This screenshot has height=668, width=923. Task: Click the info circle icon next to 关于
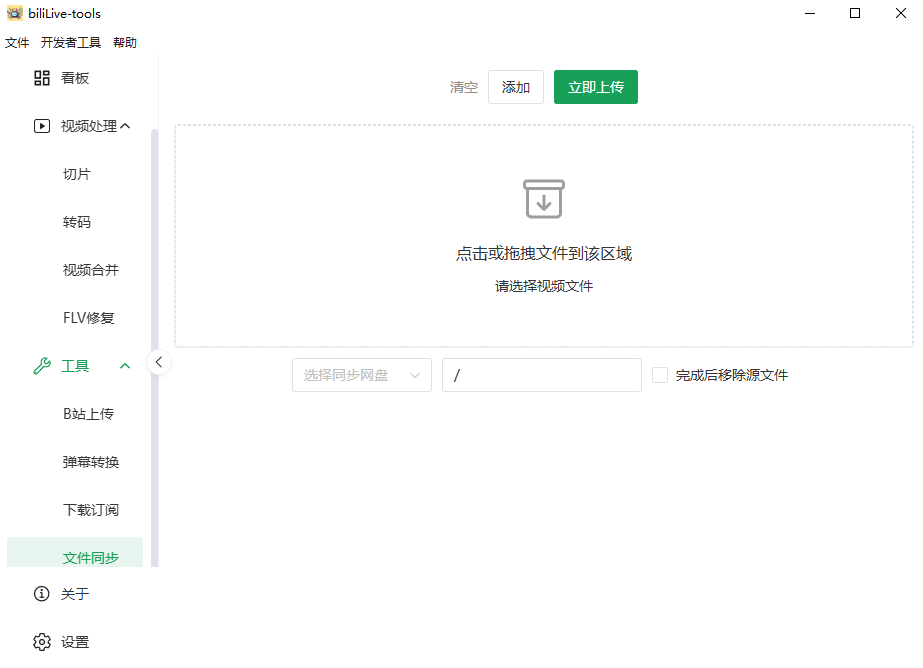(x=42, y=594)
